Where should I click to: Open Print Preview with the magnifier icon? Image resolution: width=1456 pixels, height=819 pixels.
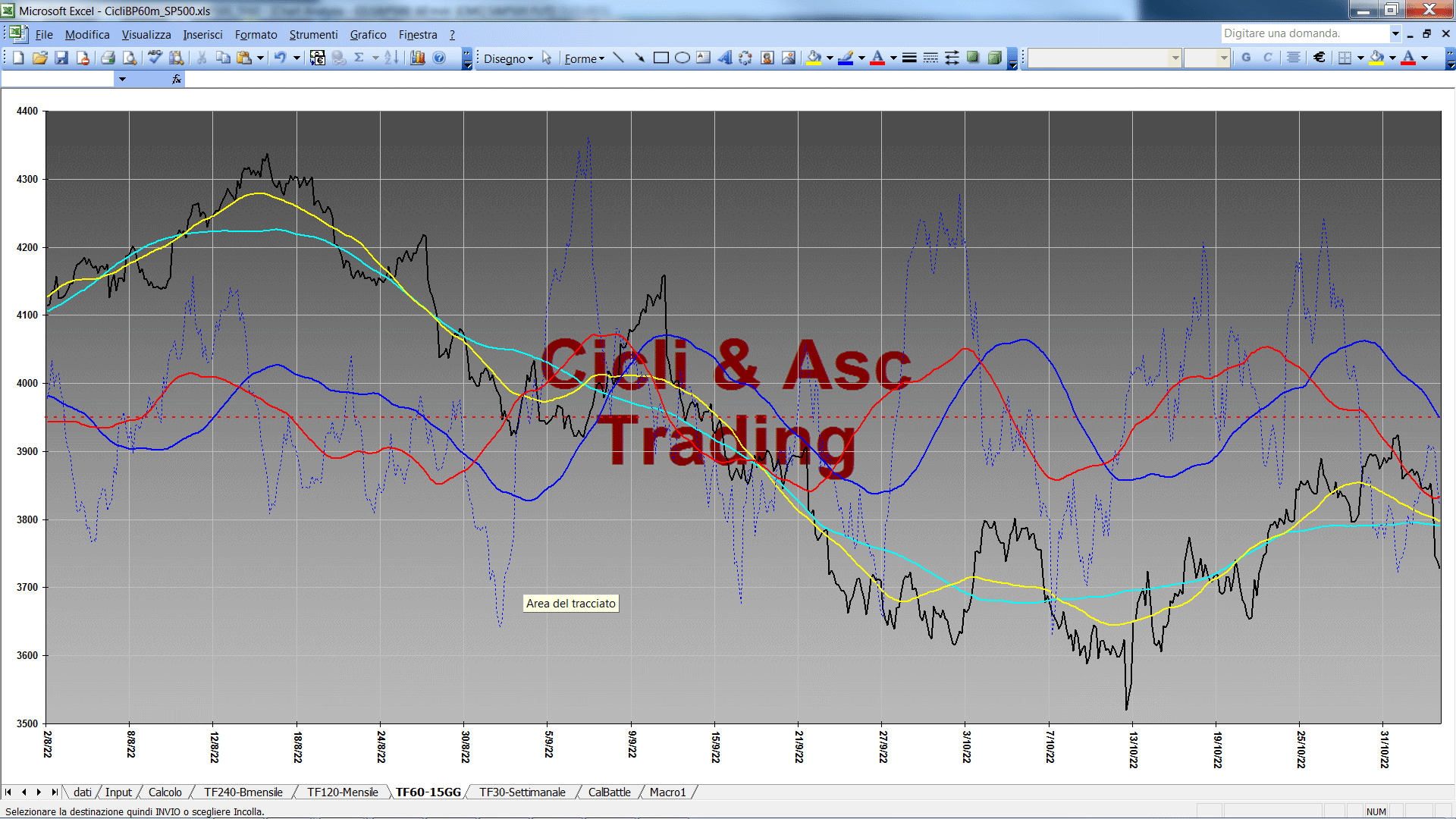pyautogui.click(x=130, y=58)
